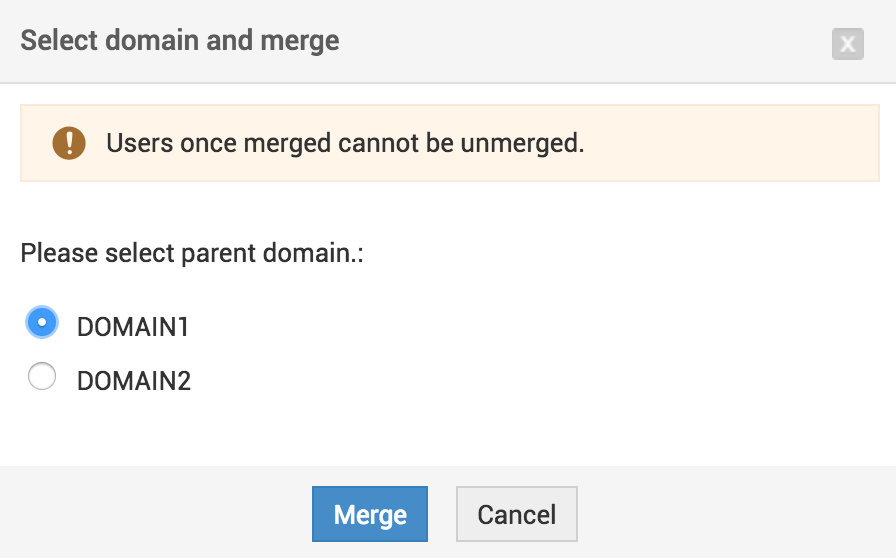Screen dimensions: 896x558
Task: Dismiss the dialog using Cancel
Action: [516, 514]
